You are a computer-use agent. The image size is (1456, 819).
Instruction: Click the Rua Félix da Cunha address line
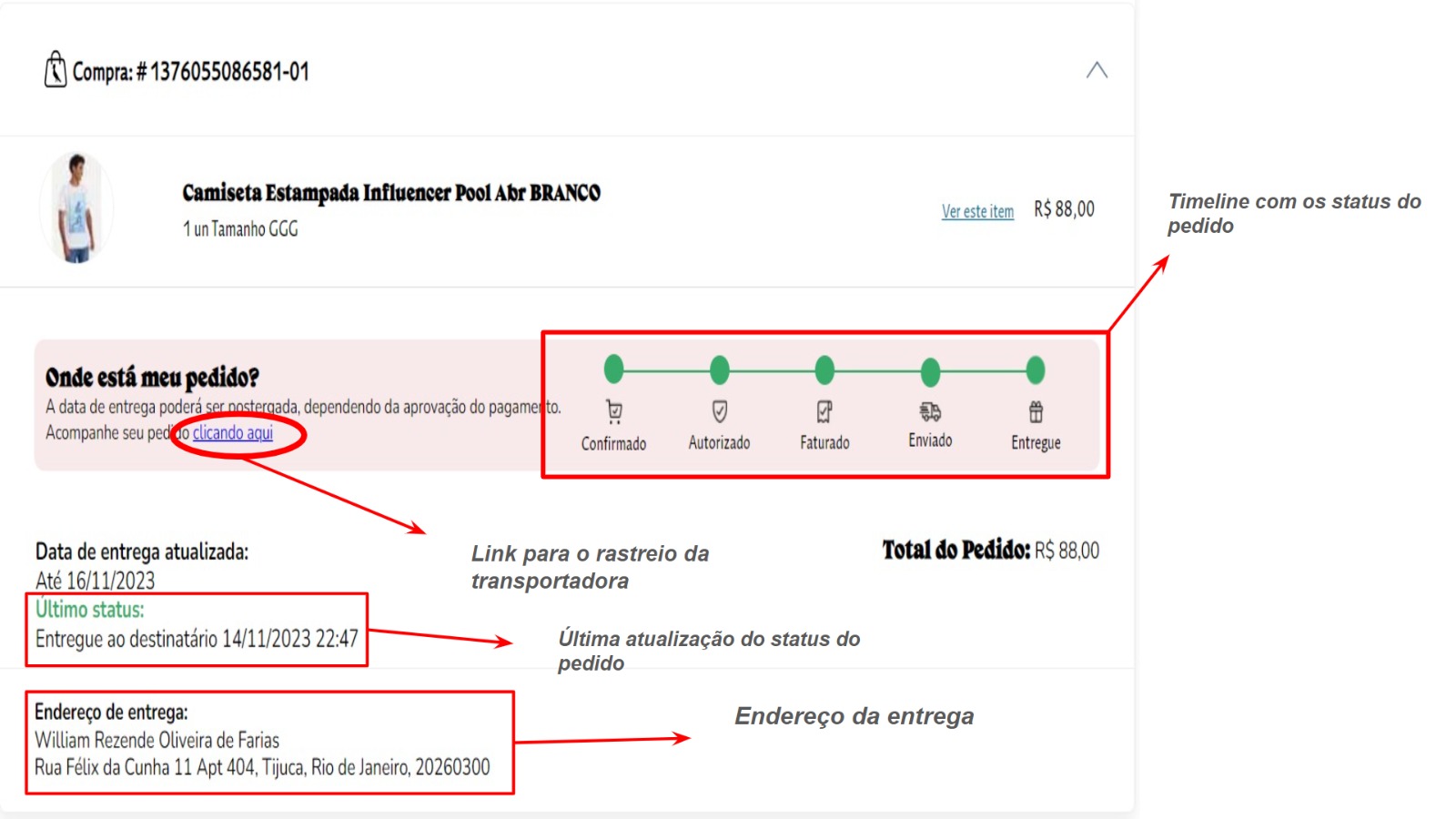click(262, 767)
